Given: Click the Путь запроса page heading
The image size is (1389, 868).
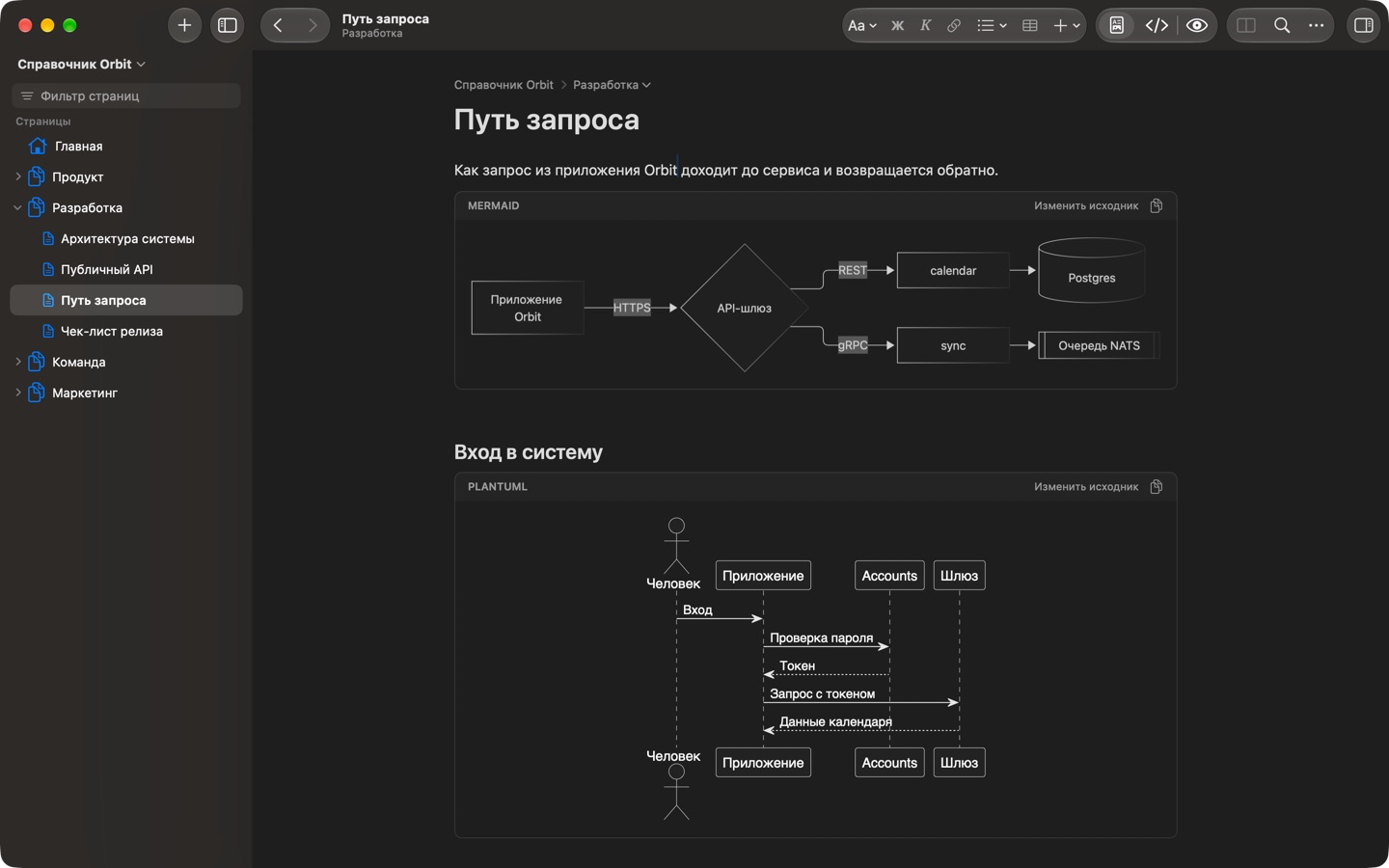Looking at the screenshot, I should pos(547,120).
